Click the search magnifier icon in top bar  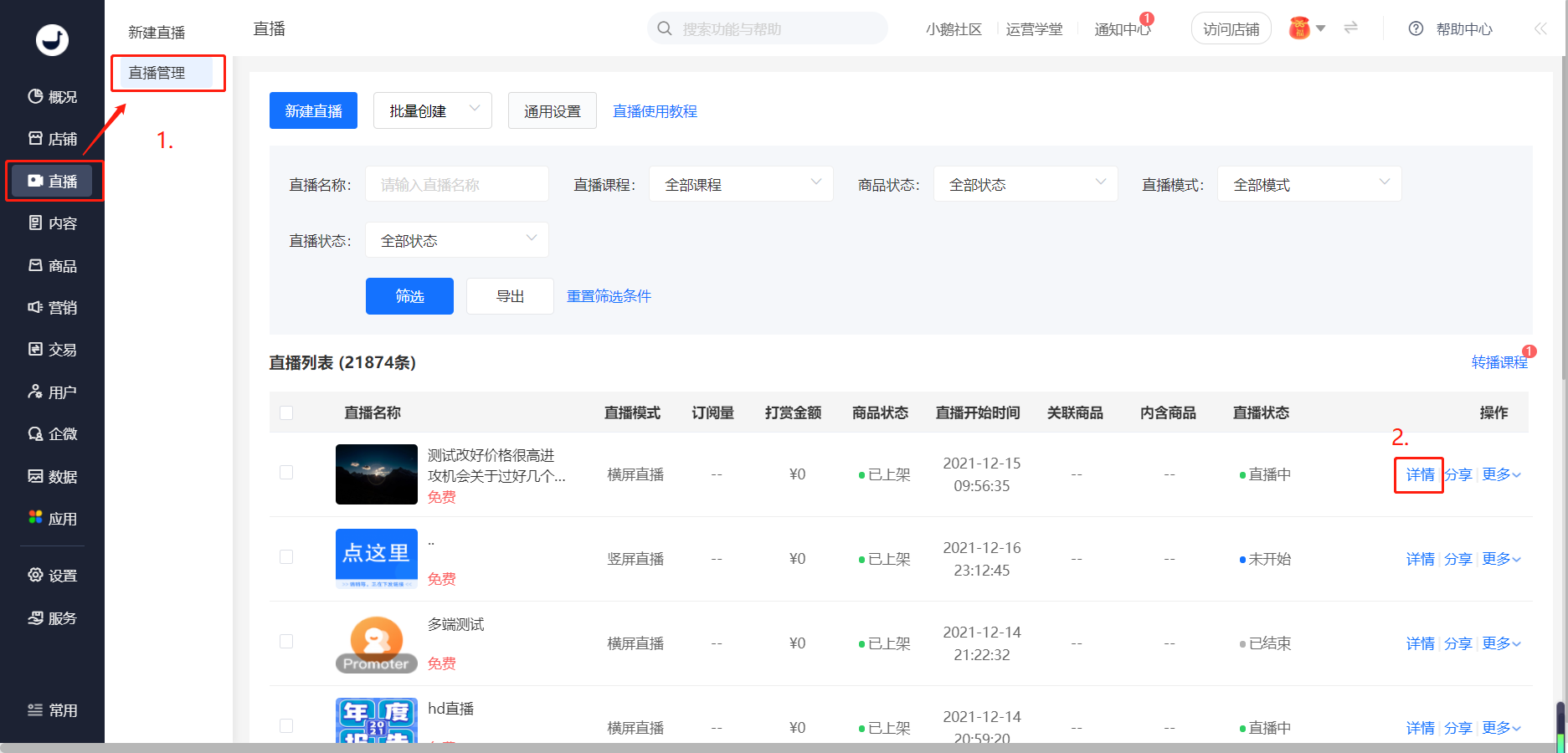pyautogui.click(x=665, y=28)
